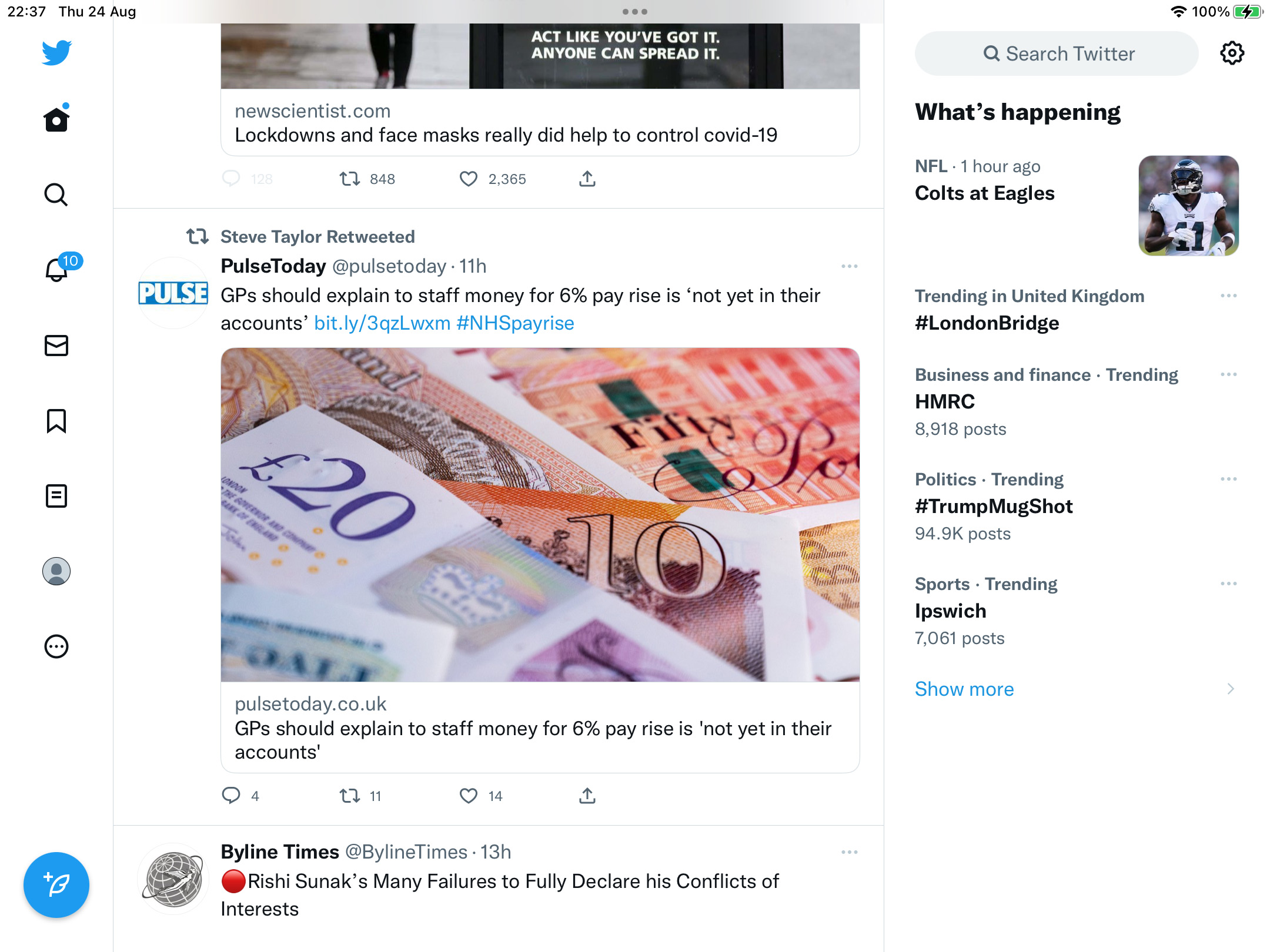Retweet the PulseToday pay rise tweet
Image resolution: width=1270 pixels, height=952 pixels.
click(350, 796)
